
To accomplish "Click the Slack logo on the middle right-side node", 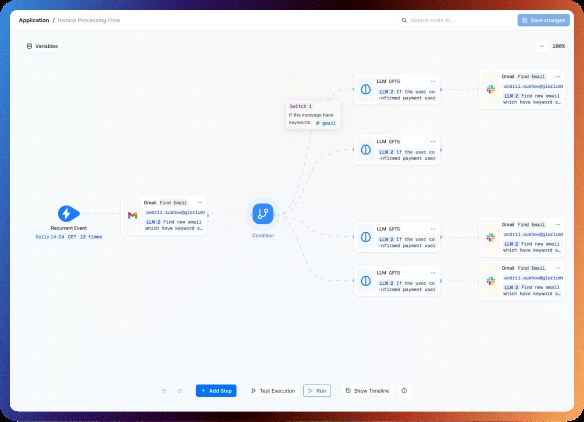I will click(x=491, y=237).
